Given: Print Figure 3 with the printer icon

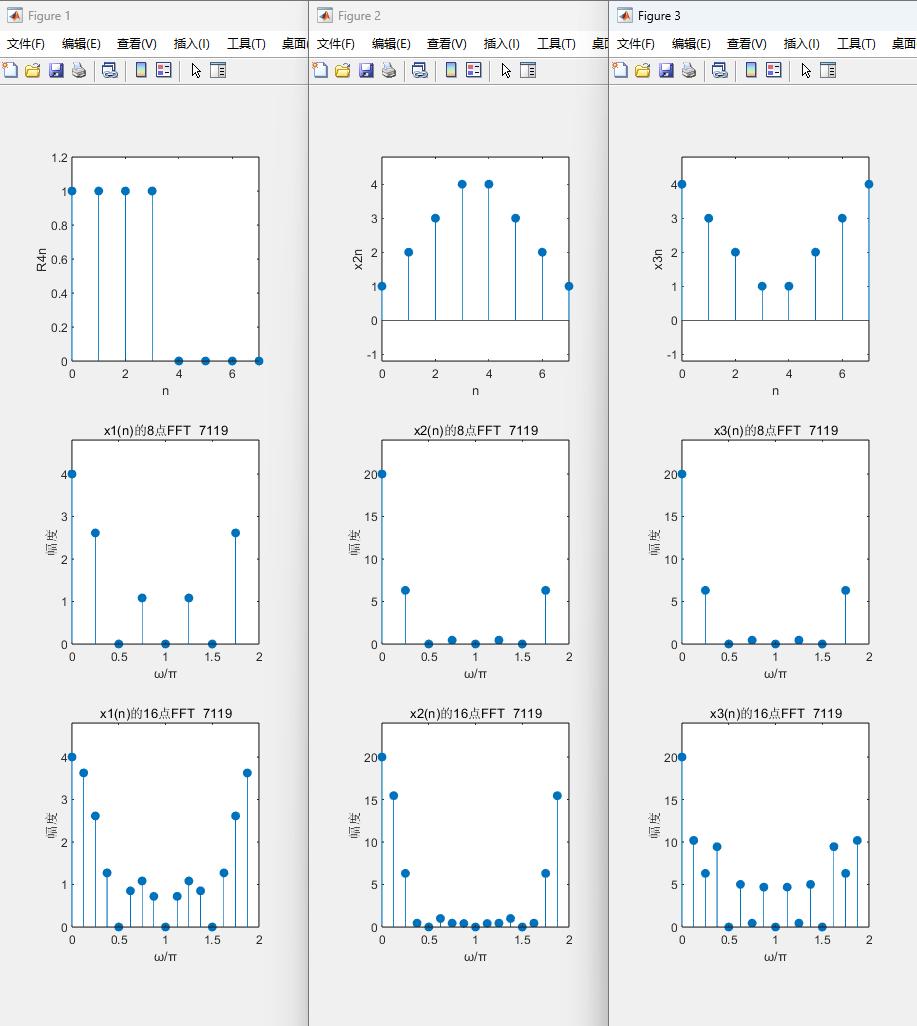Looking at the screenshot, I should 689,70.
